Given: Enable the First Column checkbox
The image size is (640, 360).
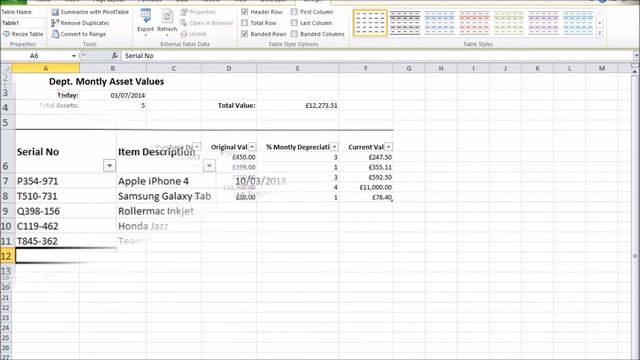Looking at the screenshot, I should [294, 12].
